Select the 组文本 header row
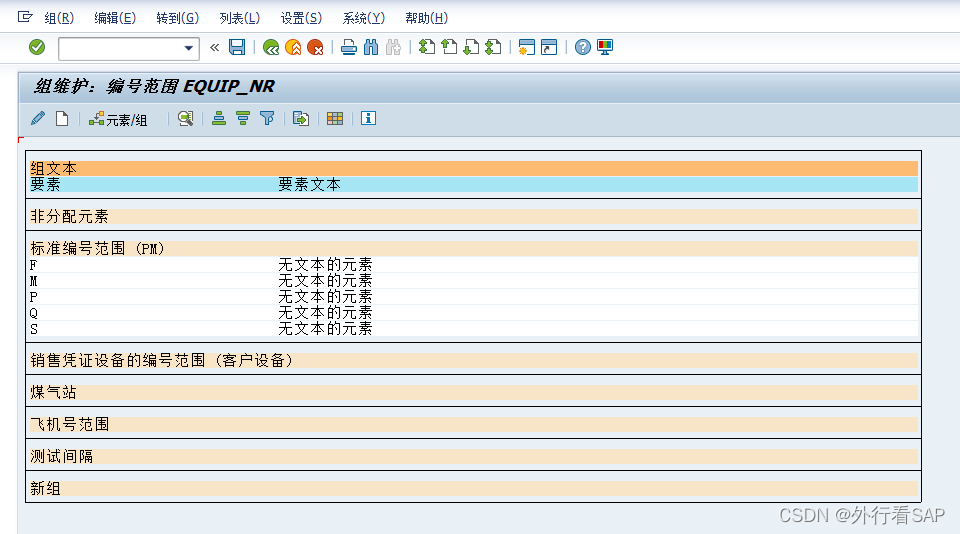 pos(473,168)
